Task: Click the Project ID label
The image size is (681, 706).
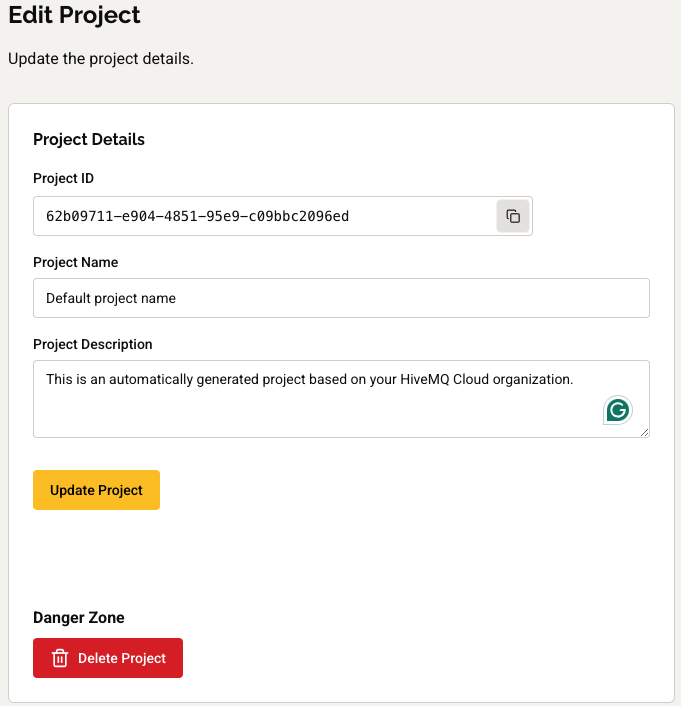Action: click(x=63, y=178)
